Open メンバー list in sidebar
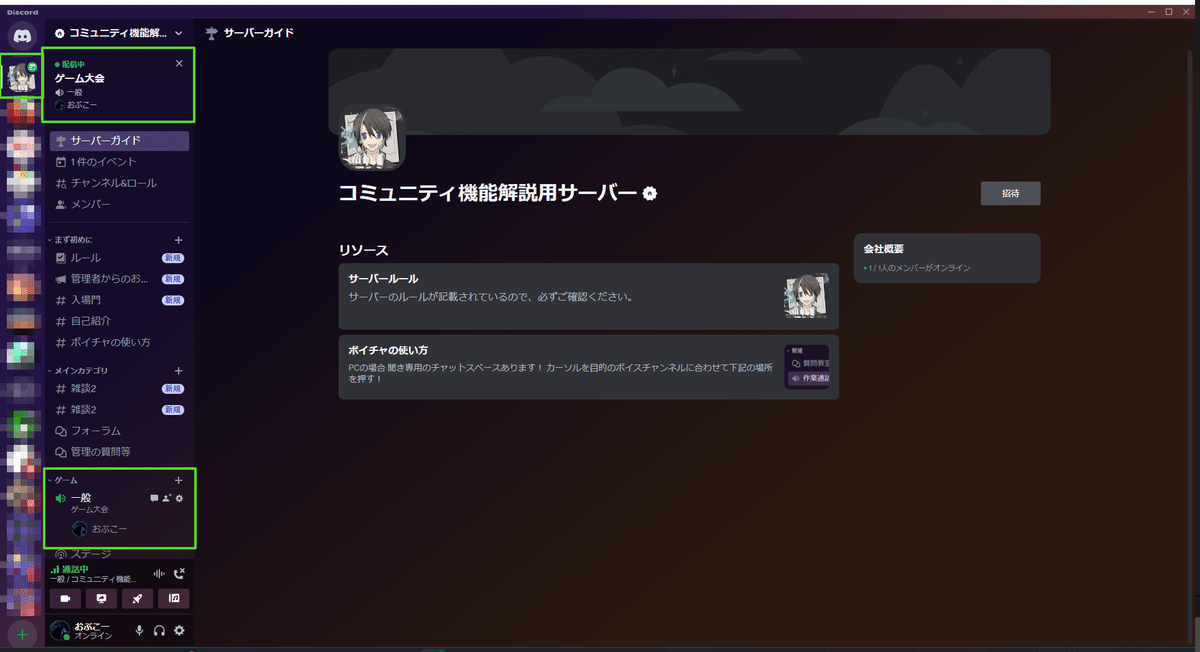This screenshot has width=1200, height=652. pos(119,204)
